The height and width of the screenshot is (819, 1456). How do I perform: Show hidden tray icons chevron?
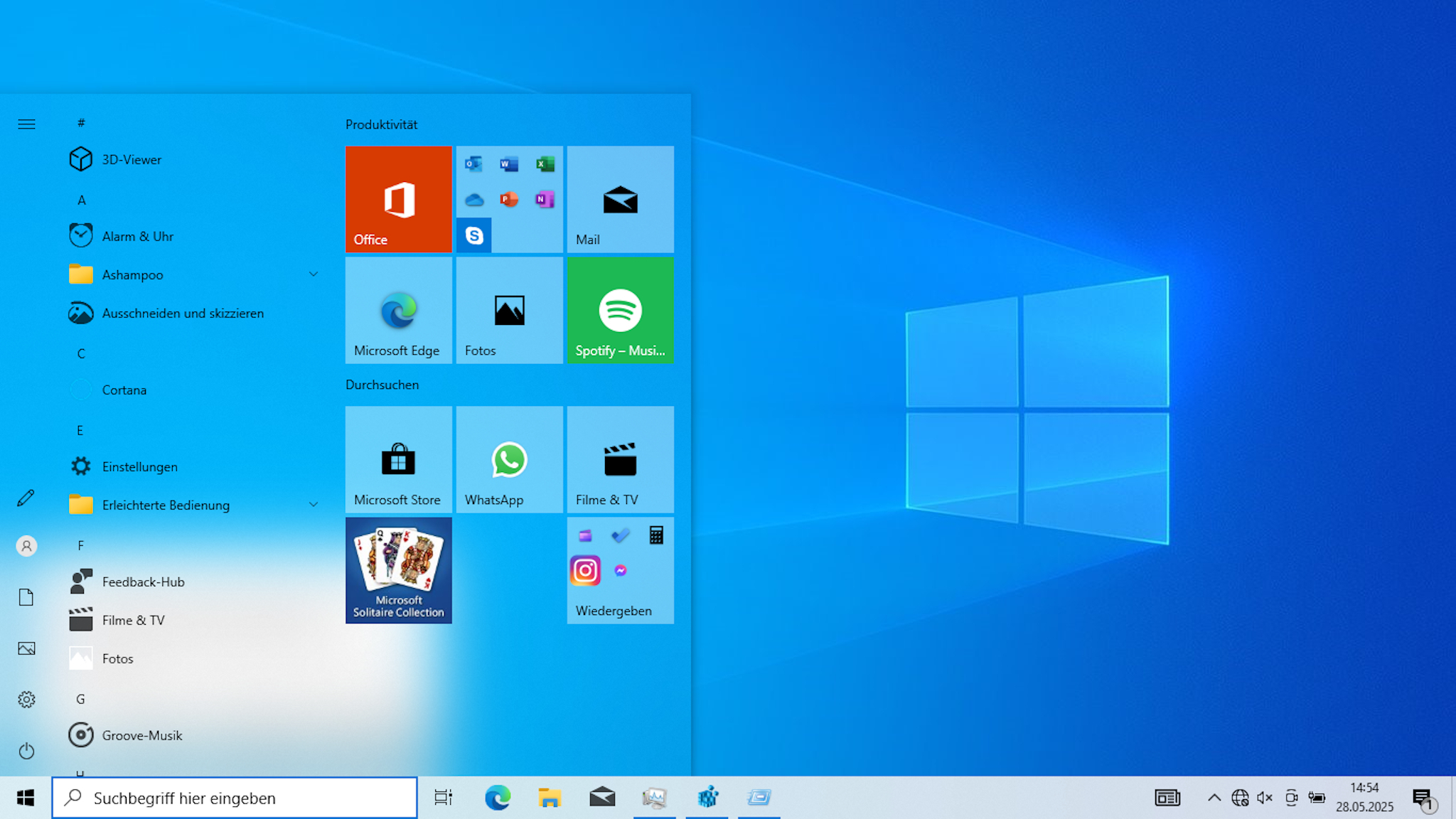(1214, 798)
